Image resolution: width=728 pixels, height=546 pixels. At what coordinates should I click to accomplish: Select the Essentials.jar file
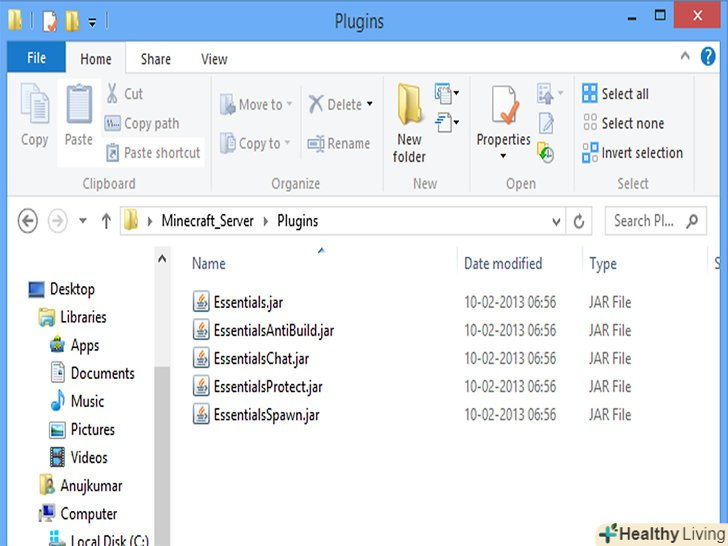248,302
